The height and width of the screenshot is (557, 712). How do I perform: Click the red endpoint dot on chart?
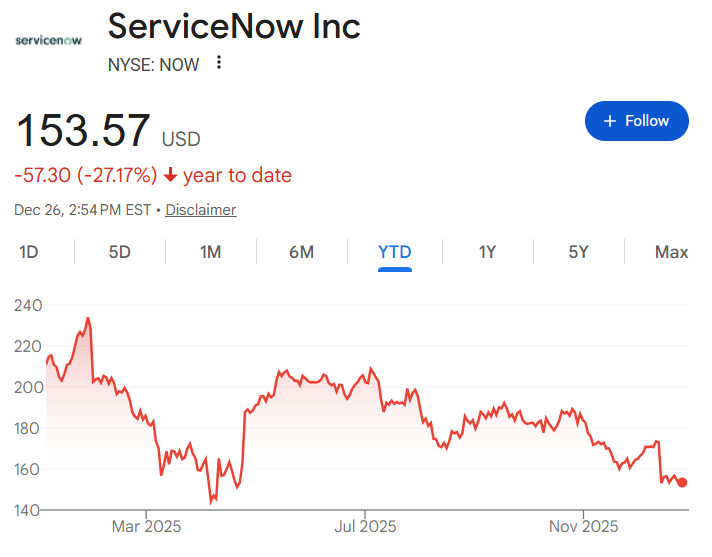[x=683, y=482]
